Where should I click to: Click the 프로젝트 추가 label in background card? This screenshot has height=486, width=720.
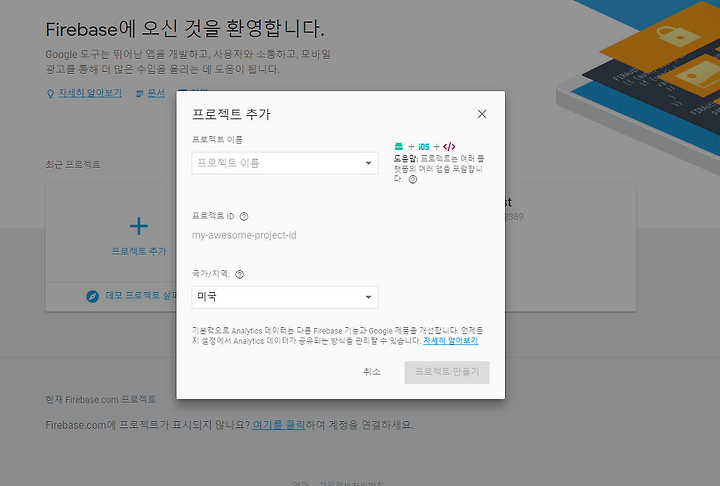(139, 251)
